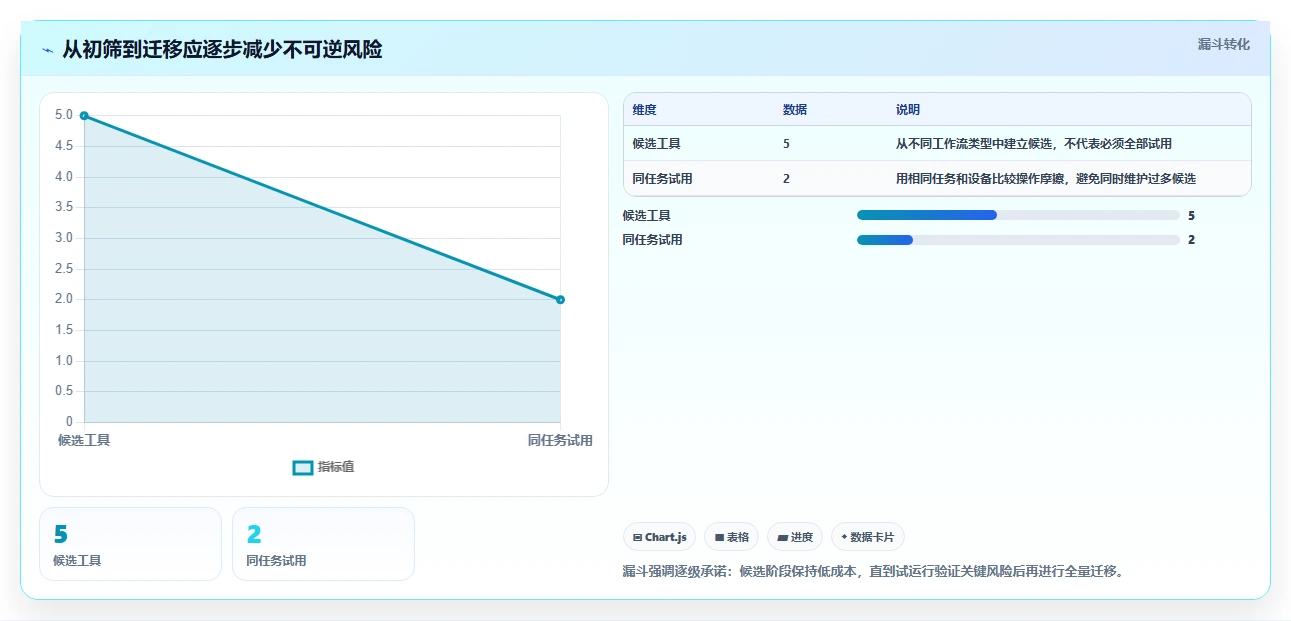Click the value 2 beside 同任务试用 bar

(1191, 239)
